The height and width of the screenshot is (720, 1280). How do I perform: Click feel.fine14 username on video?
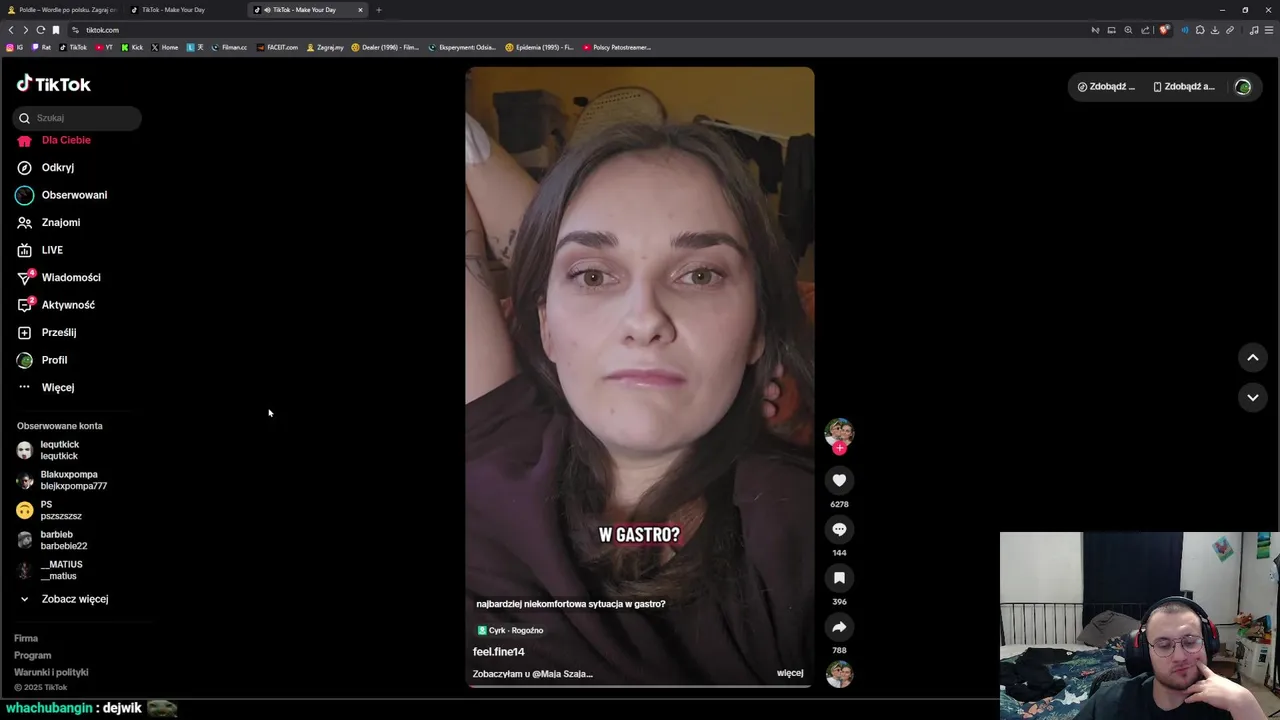click(x=499, y=652)
